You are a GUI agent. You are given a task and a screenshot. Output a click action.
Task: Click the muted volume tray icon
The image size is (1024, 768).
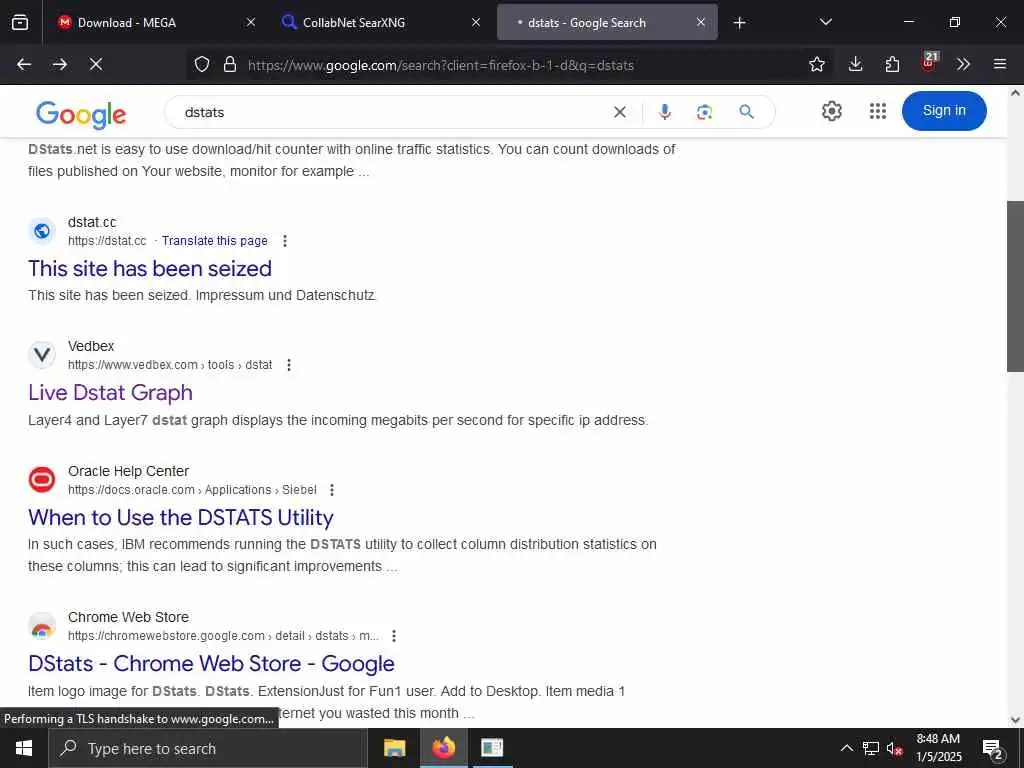click(x=895, y=748)
